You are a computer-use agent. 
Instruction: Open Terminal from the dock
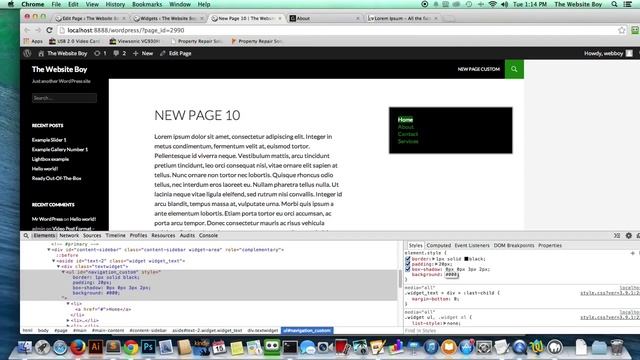point(290,347)
